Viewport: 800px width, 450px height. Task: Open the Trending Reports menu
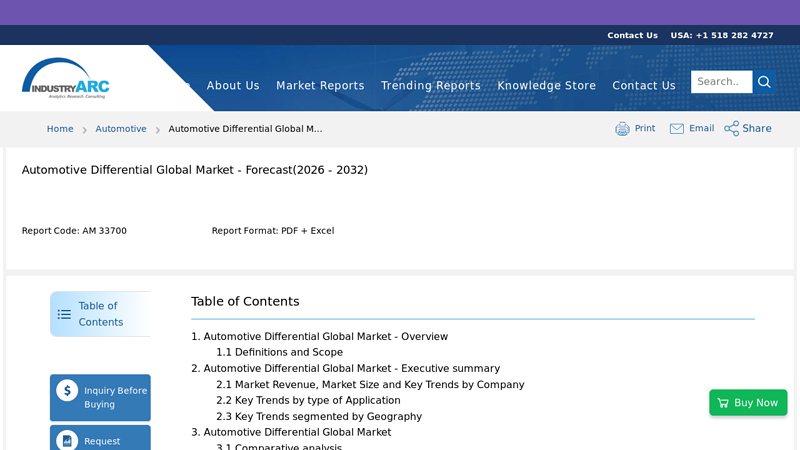coord(431,86)
